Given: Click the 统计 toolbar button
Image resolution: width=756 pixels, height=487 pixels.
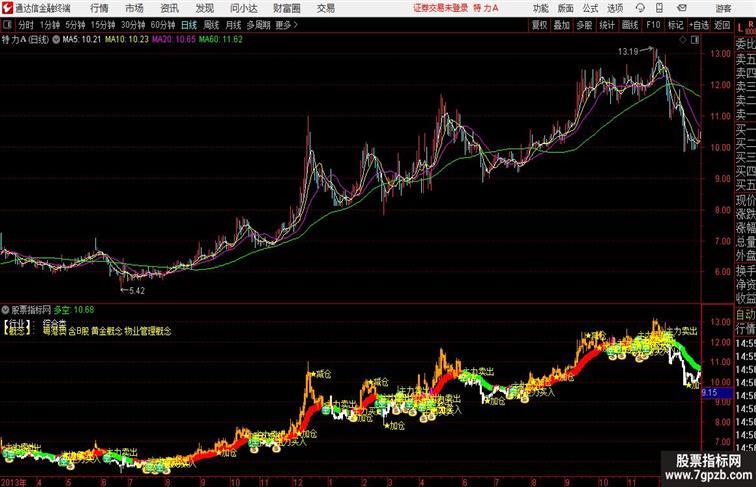Looking at the screenshot, I should click(x=607, y=25).
